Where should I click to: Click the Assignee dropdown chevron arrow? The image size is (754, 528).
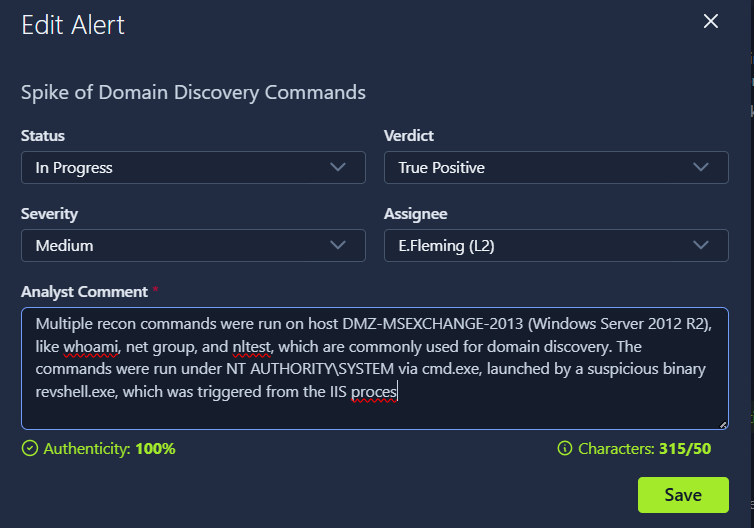pyautogui.click(x=700, y=245)
